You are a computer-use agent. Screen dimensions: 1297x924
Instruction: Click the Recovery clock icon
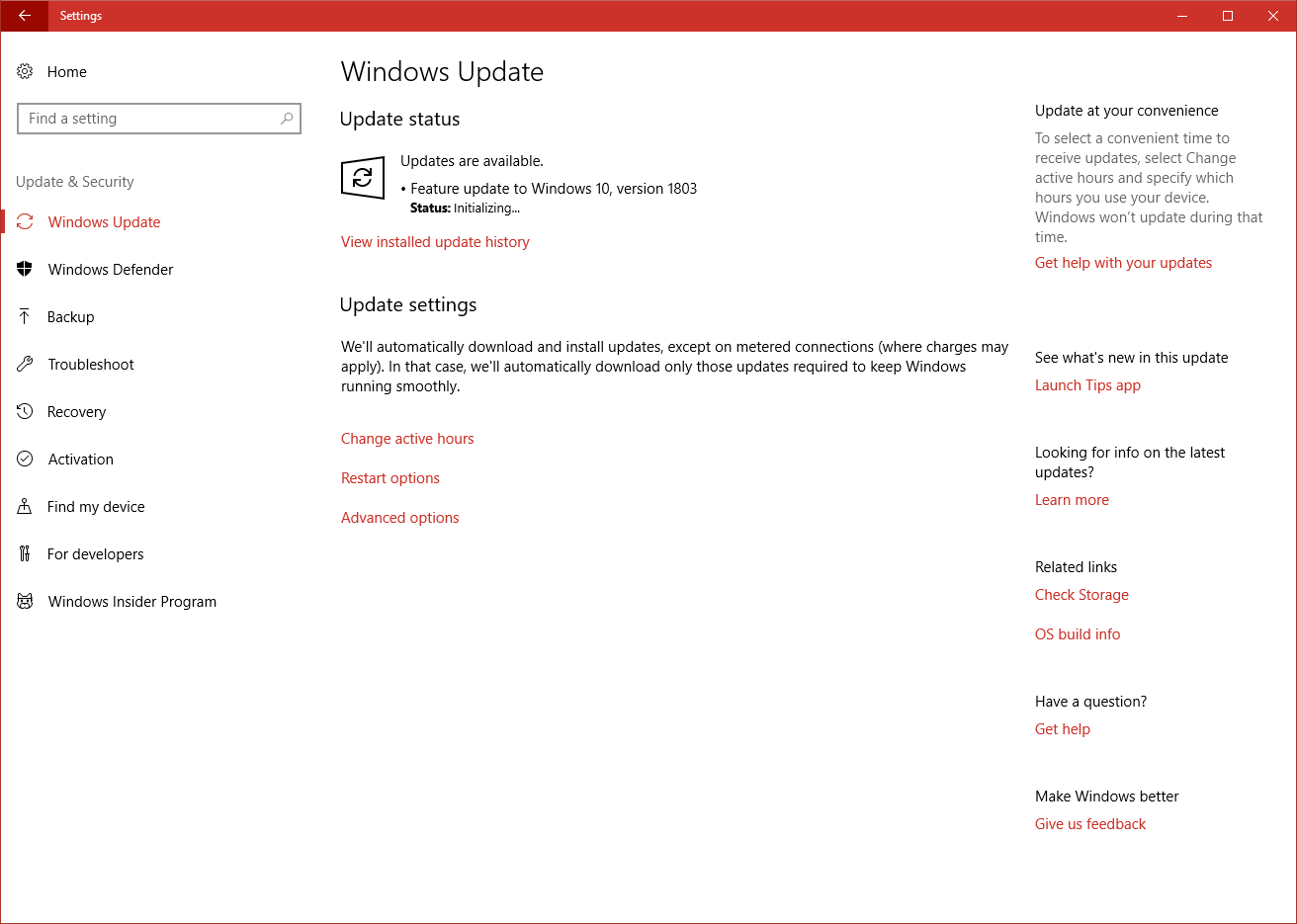[x=25, y=411]
